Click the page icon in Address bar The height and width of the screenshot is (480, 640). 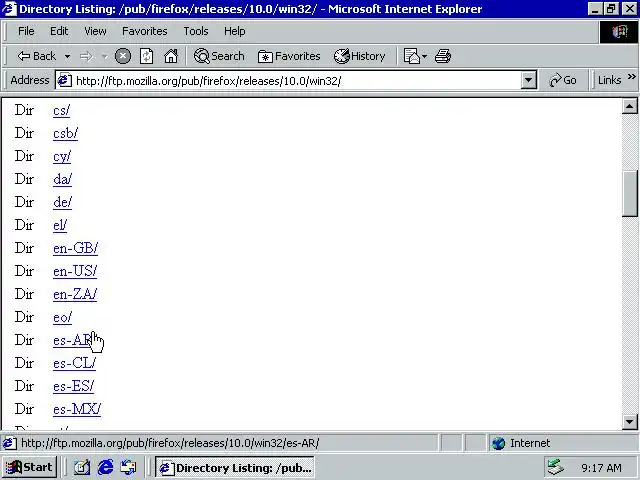[x=64, y=80]
